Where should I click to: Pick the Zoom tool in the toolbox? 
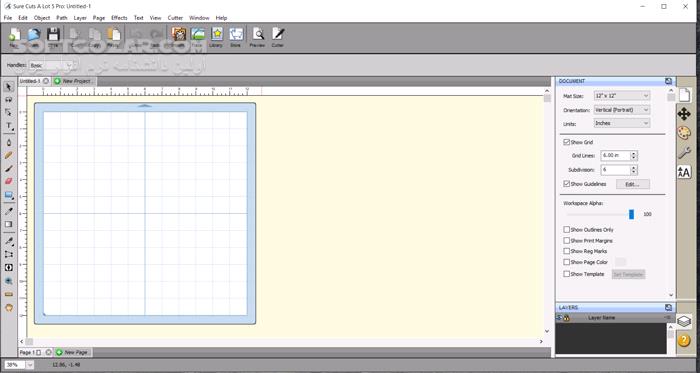coord(8,281)
